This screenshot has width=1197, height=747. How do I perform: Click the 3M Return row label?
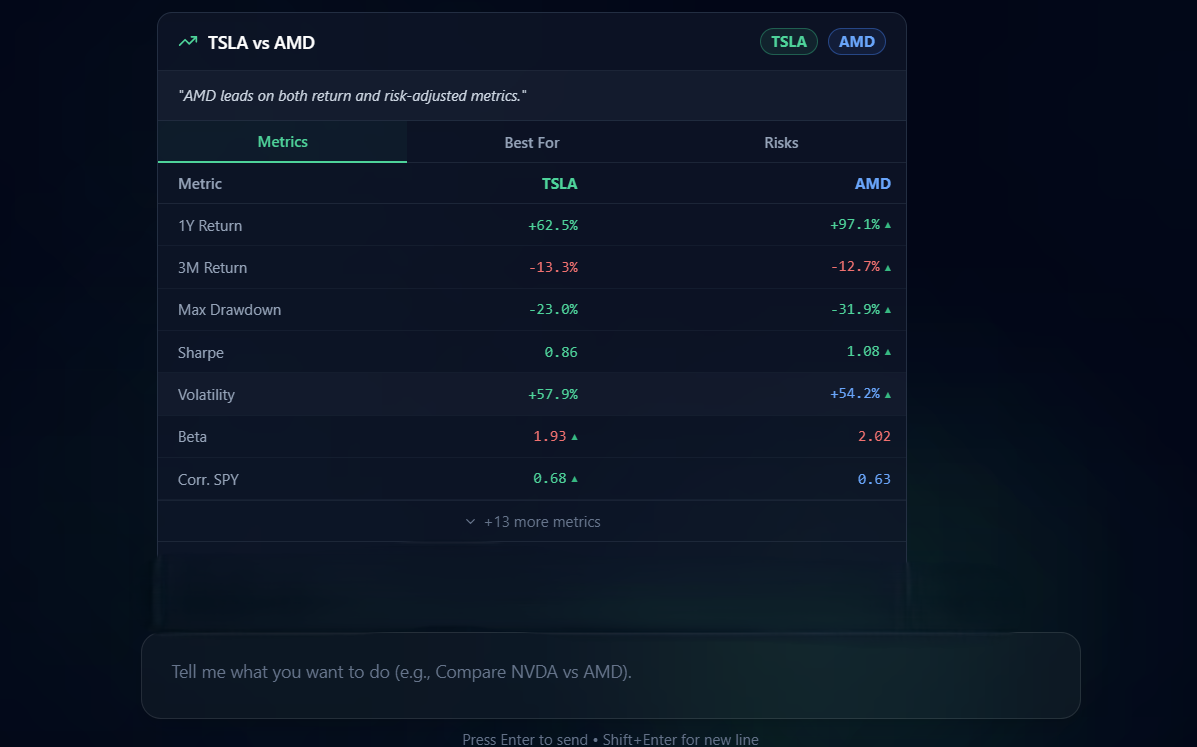tap(212, 268)
